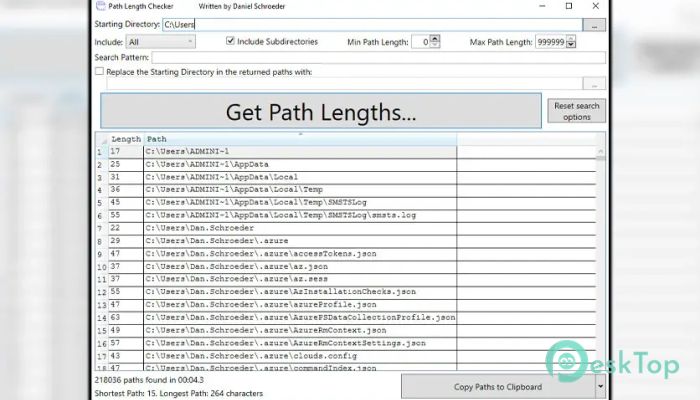
Task: Toggle the Include Subdirectories checkbox
Action: (230, 41)
